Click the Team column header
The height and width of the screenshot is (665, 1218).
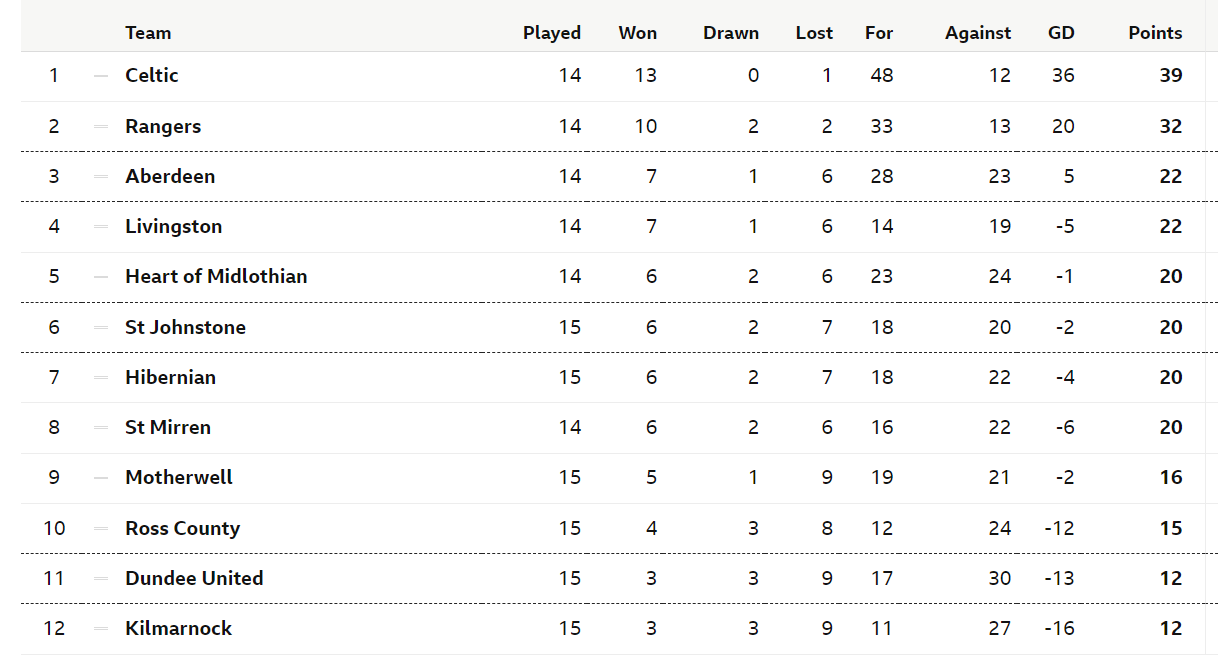[148, 33]
